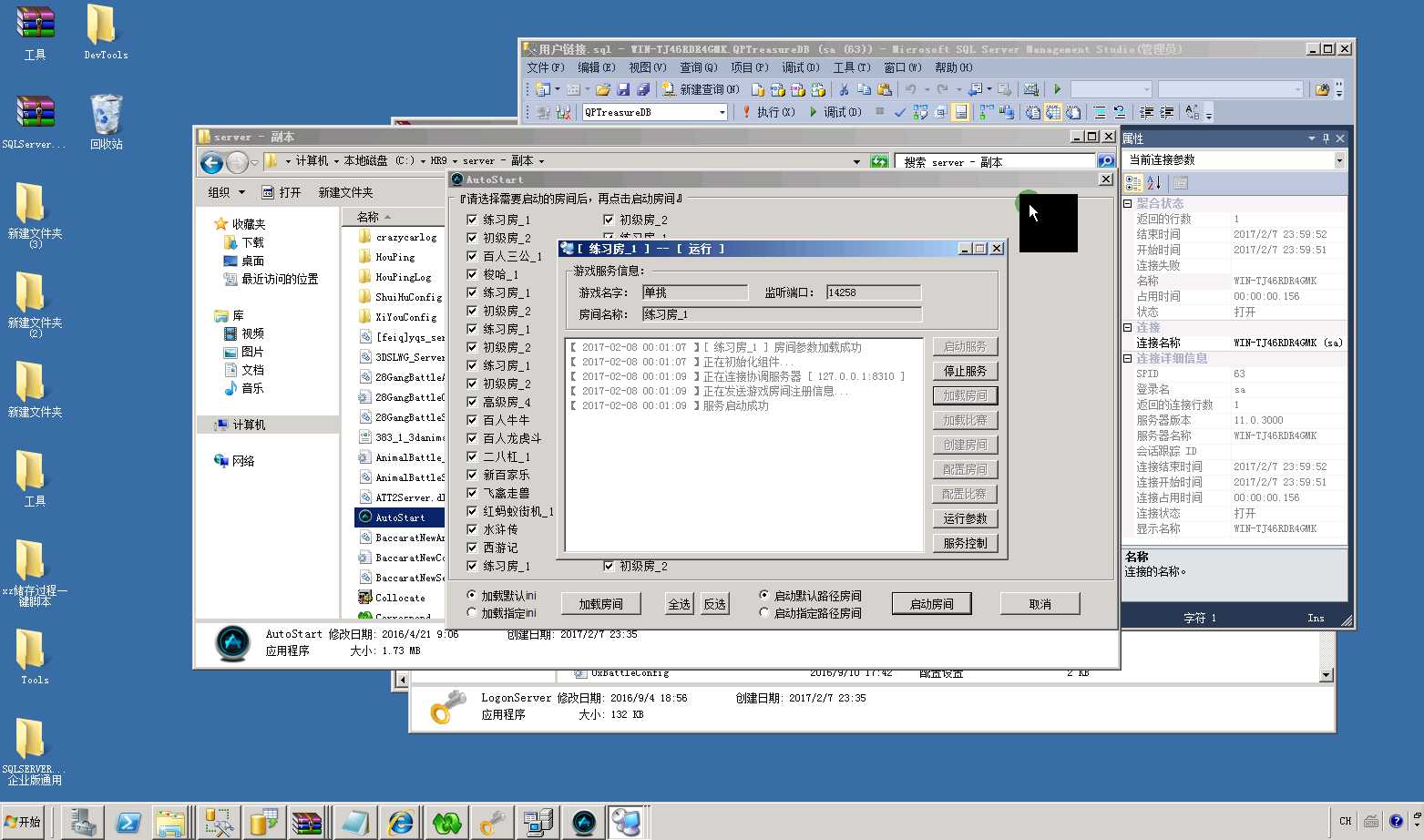Click the DevTools folder on desktop

pyautogui.click(x=106, y=32)
